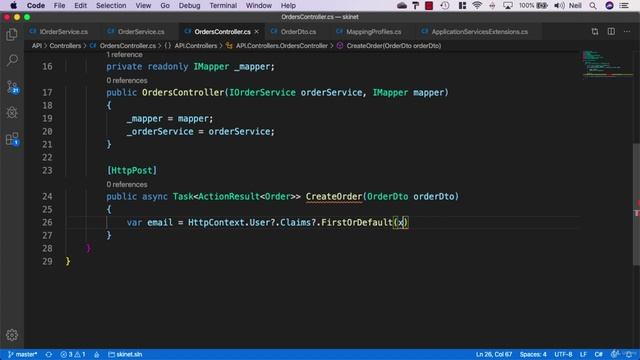Open Notification Center list icon
Screen dimensions: 640x360
[x=624, y=6]
